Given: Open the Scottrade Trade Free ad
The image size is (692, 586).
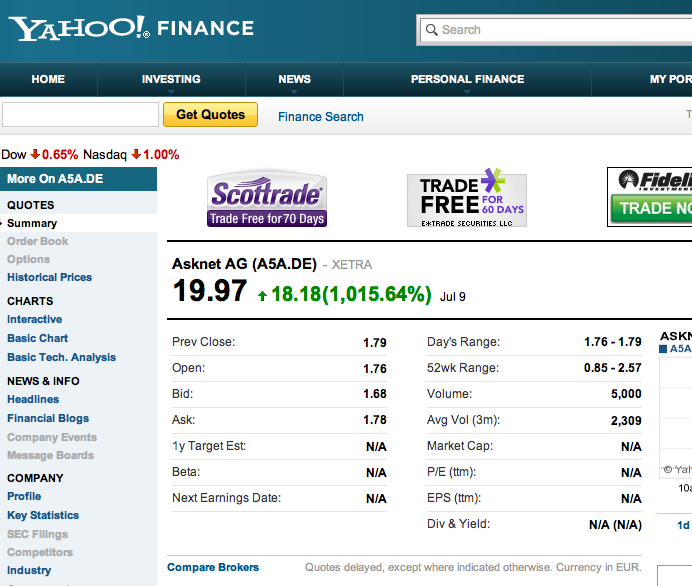Looking at the screenshot, I should point(267,199).
